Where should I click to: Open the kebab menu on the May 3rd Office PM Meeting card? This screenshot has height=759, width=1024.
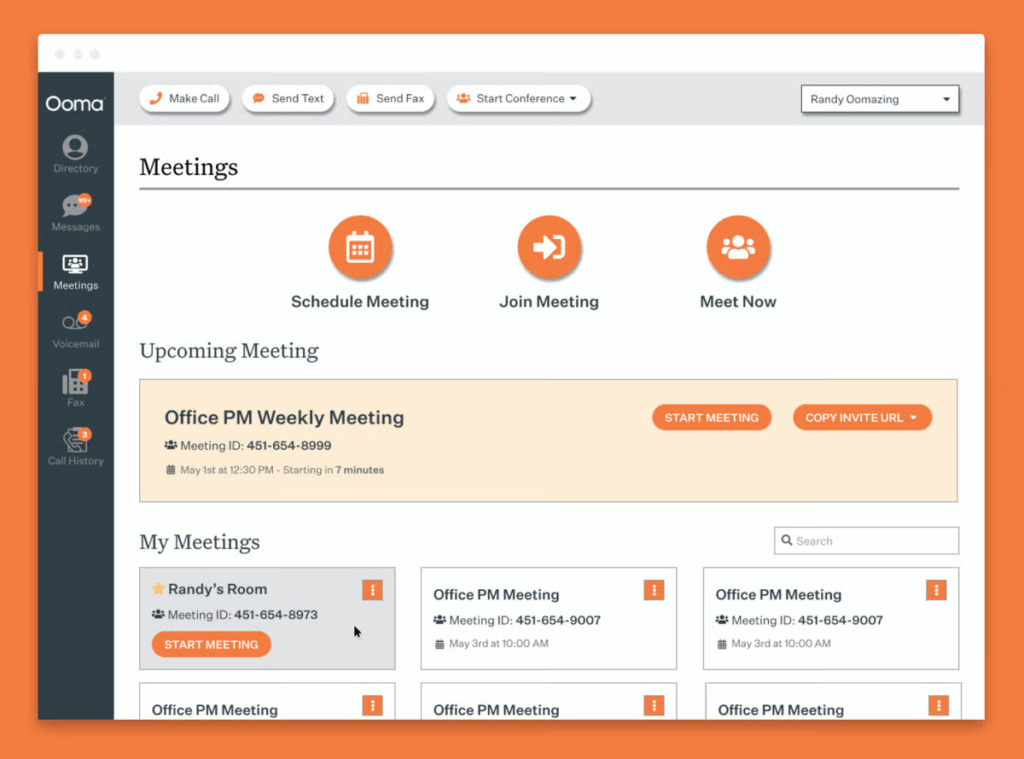(x=653, y=590)
